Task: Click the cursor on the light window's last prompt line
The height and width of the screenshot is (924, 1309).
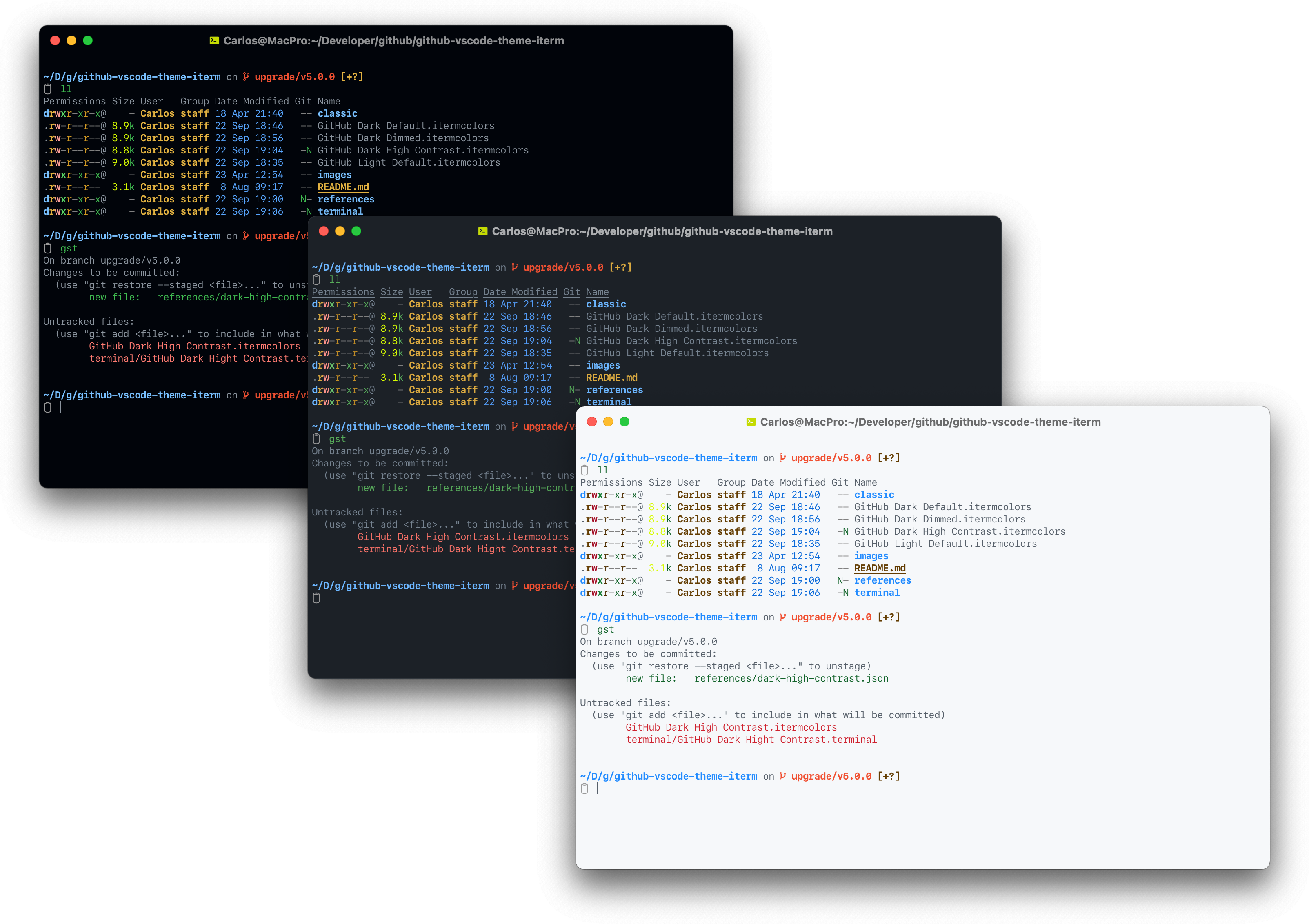Action: coord(598,789)
